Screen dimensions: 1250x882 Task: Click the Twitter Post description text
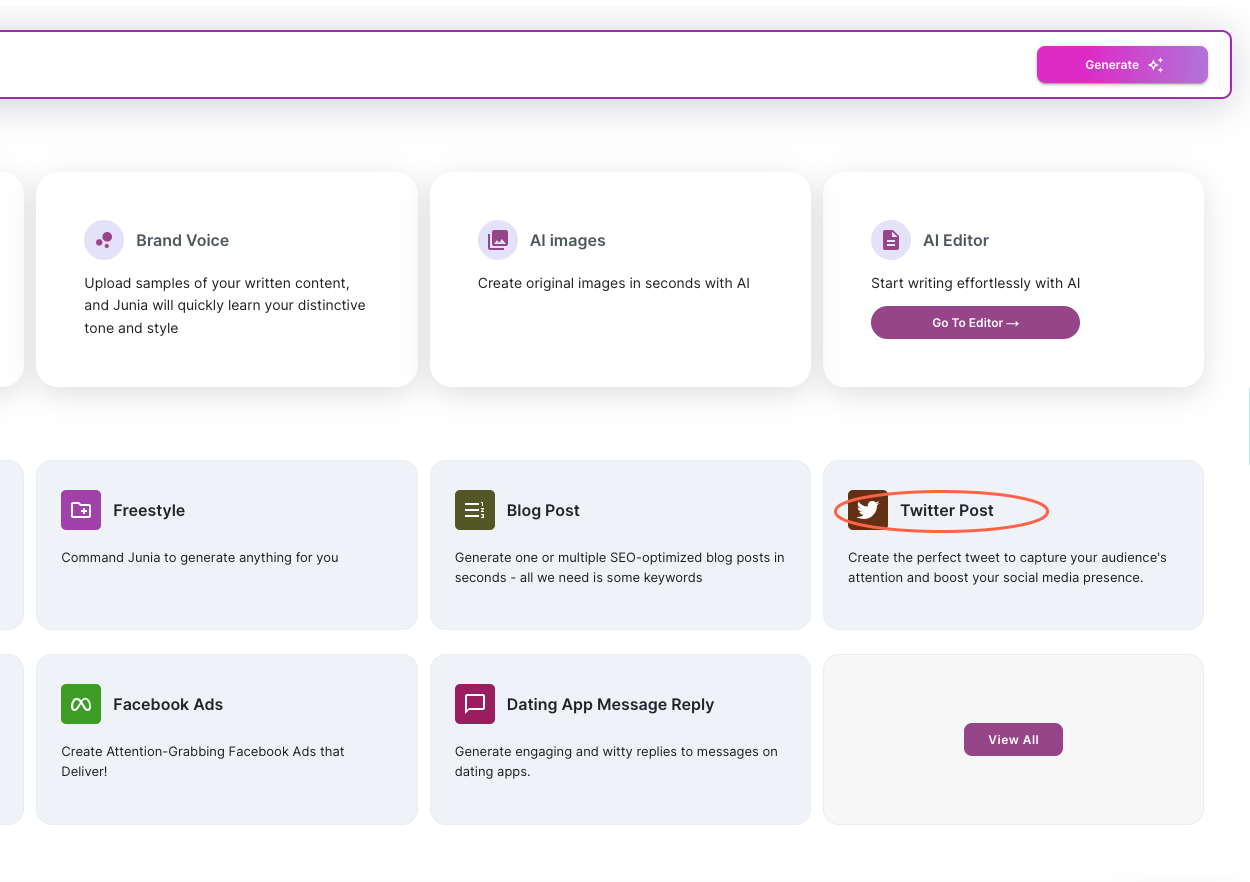coord(1008,567)
